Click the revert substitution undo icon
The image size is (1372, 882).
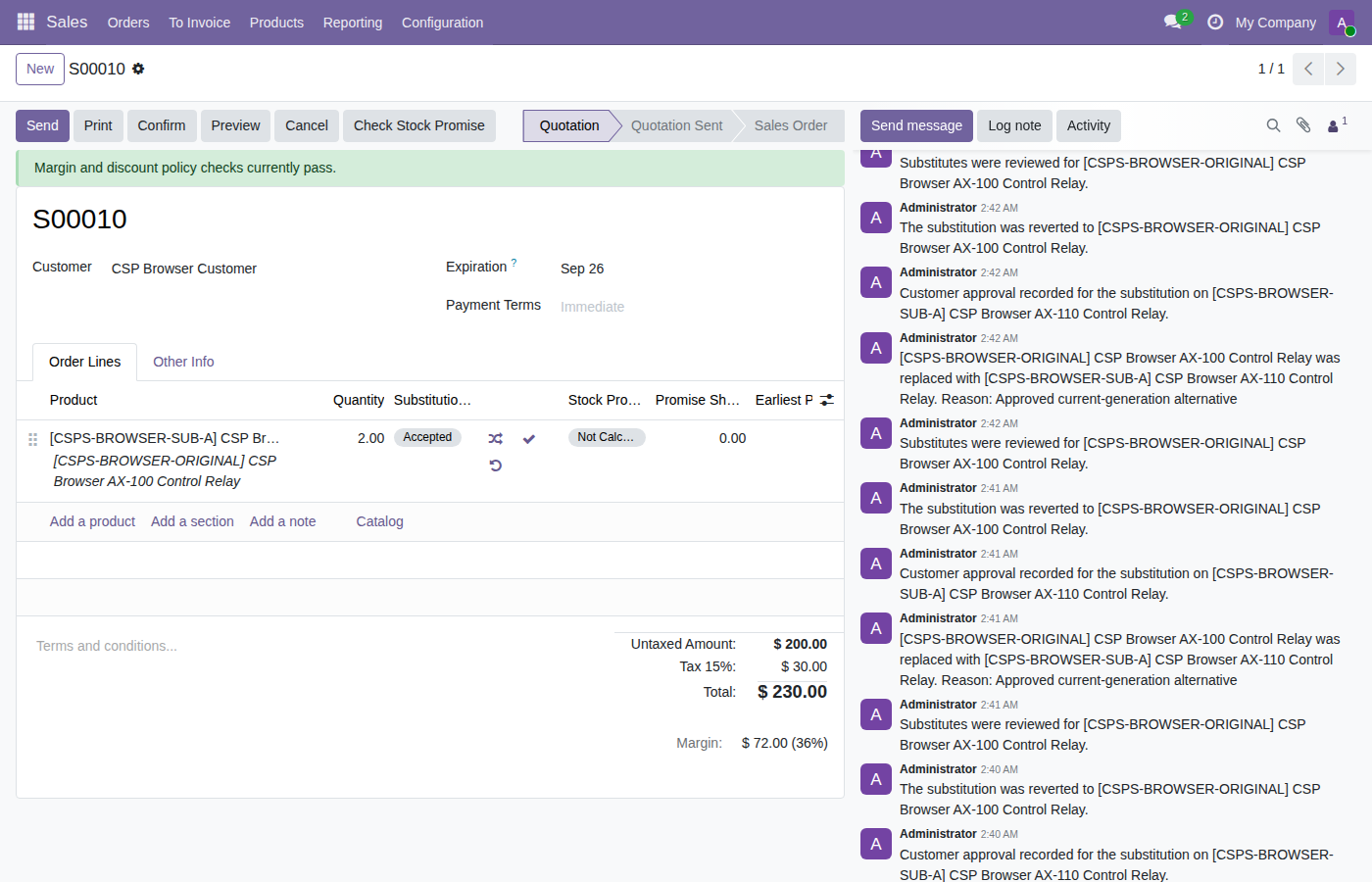495,465
